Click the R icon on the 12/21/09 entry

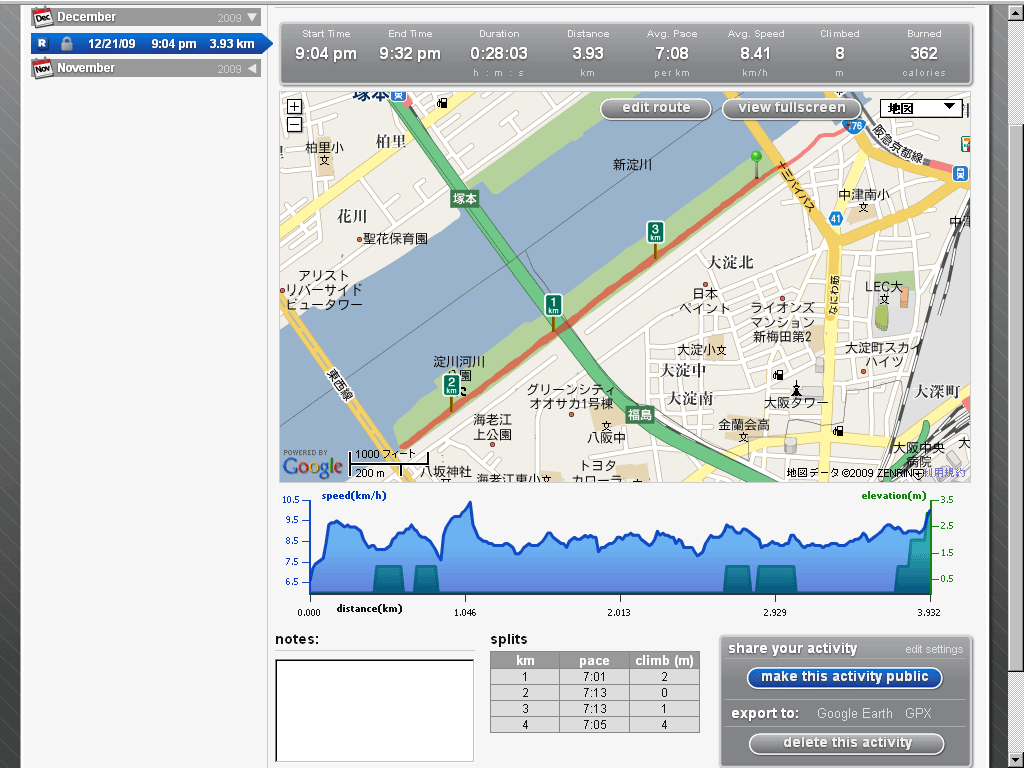coord(42,44)
